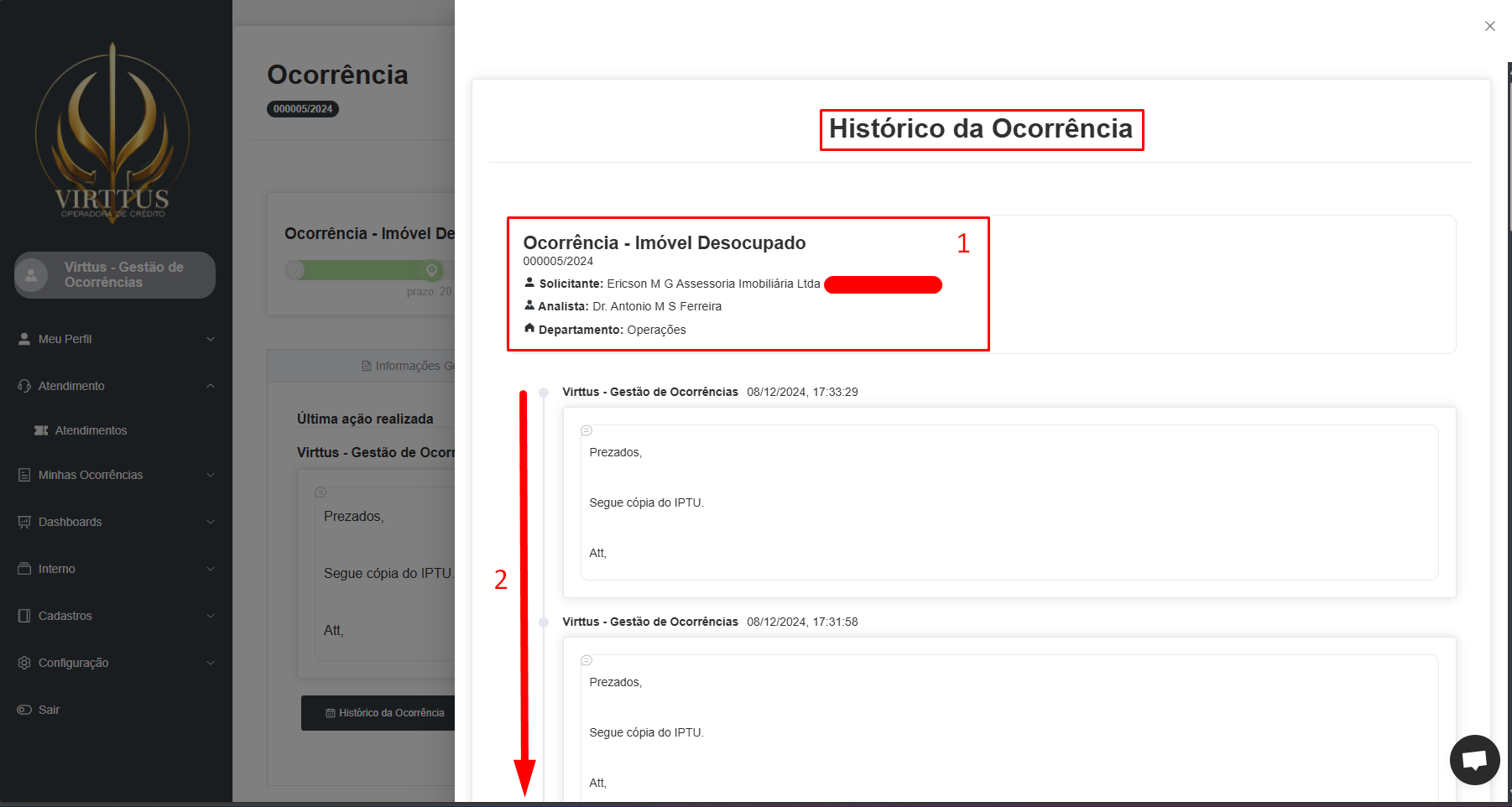Click the Interno briefcase icon

pos(24,569)
